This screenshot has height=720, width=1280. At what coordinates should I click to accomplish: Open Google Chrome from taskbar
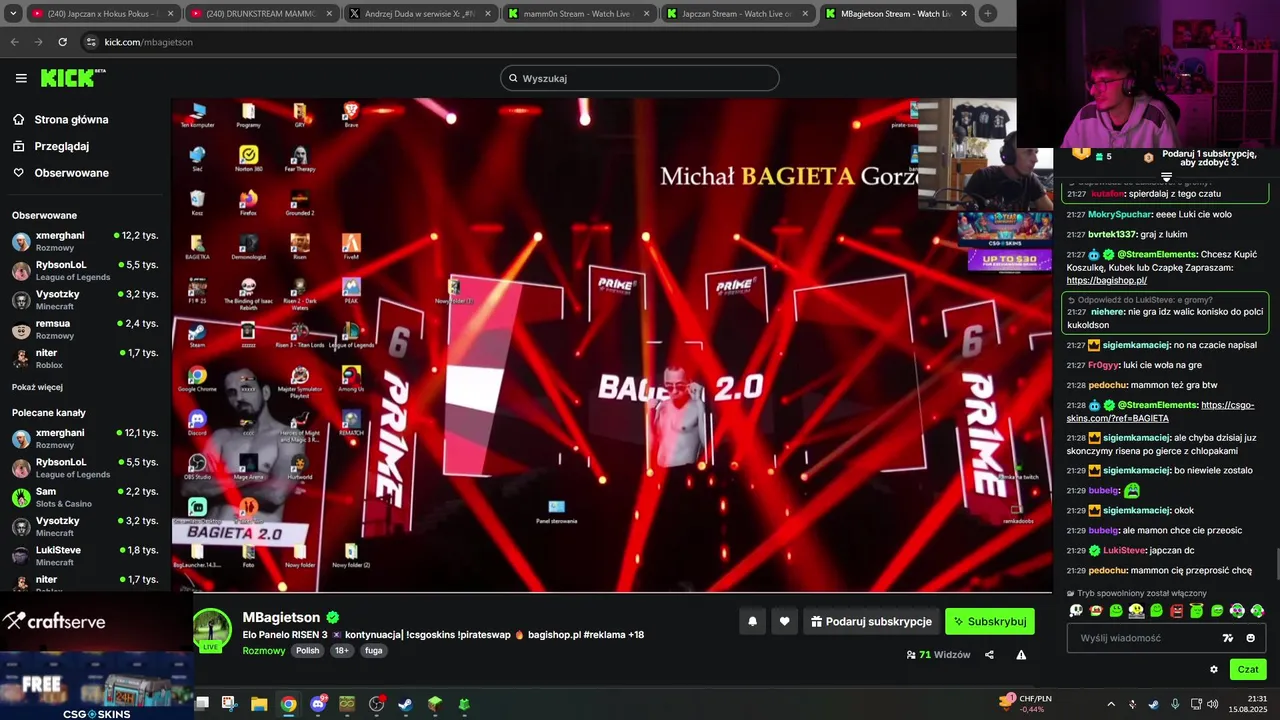point(288,704)
